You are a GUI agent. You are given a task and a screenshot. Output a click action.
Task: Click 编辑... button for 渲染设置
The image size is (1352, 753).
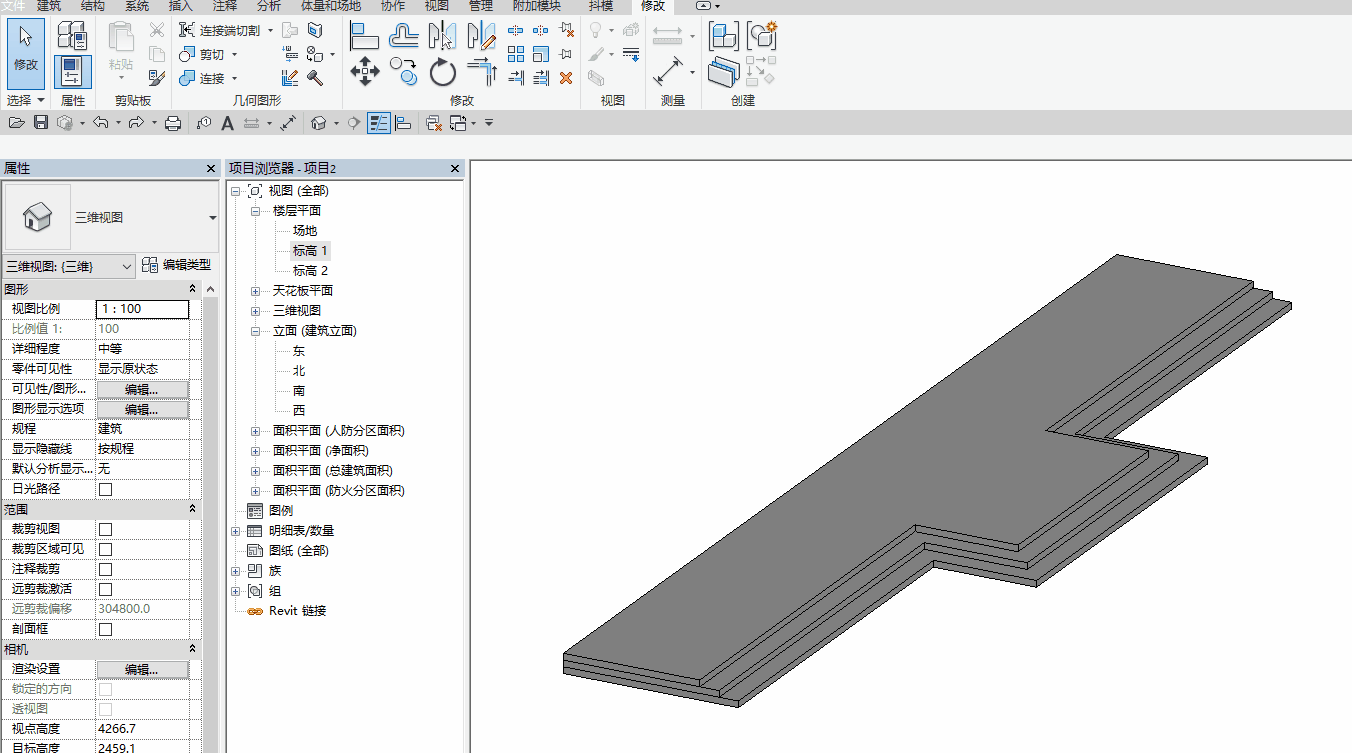(142, 669)
